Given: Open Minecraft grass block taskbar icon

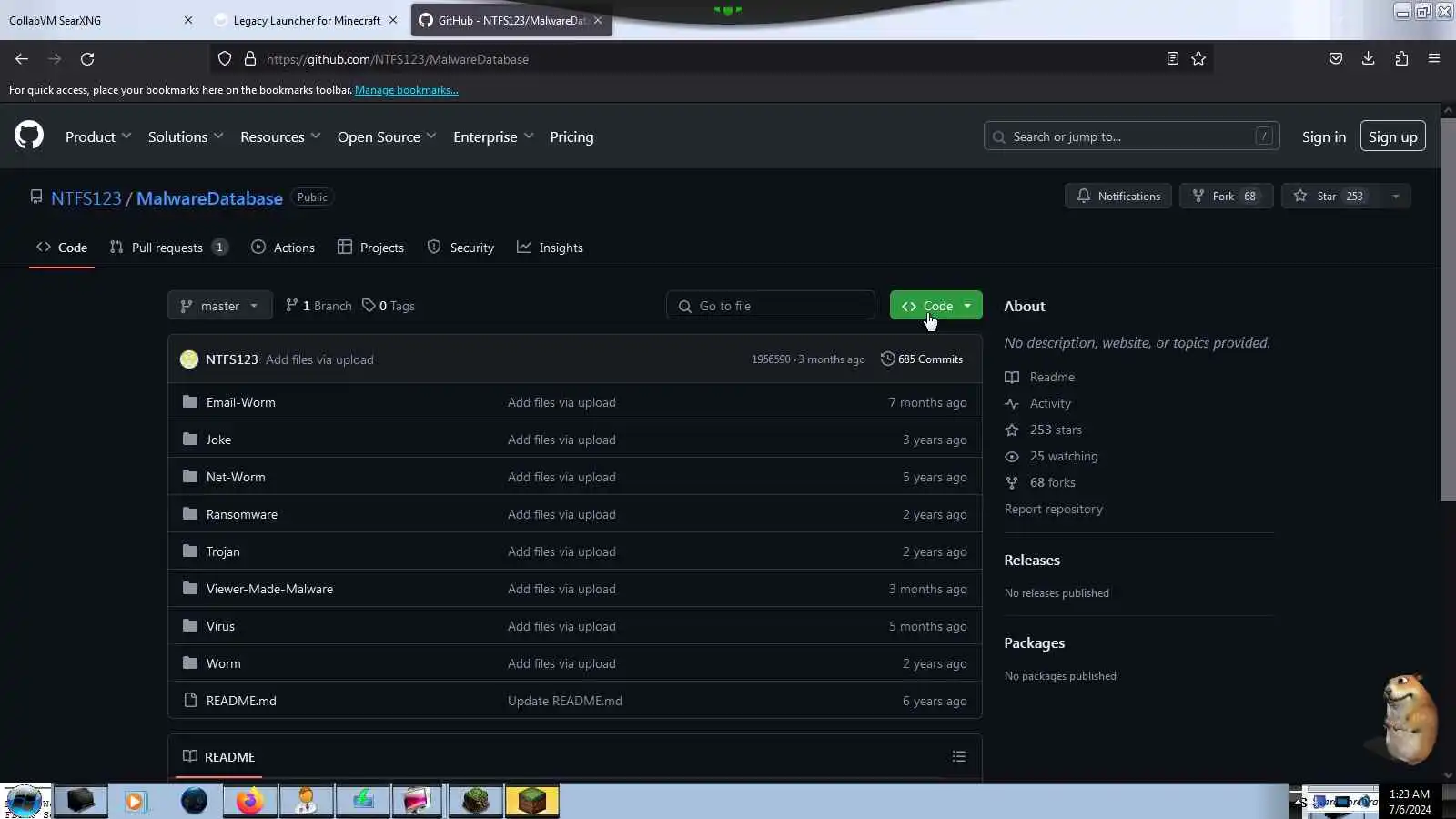Looking at the screenshot, I should point(531,801).
